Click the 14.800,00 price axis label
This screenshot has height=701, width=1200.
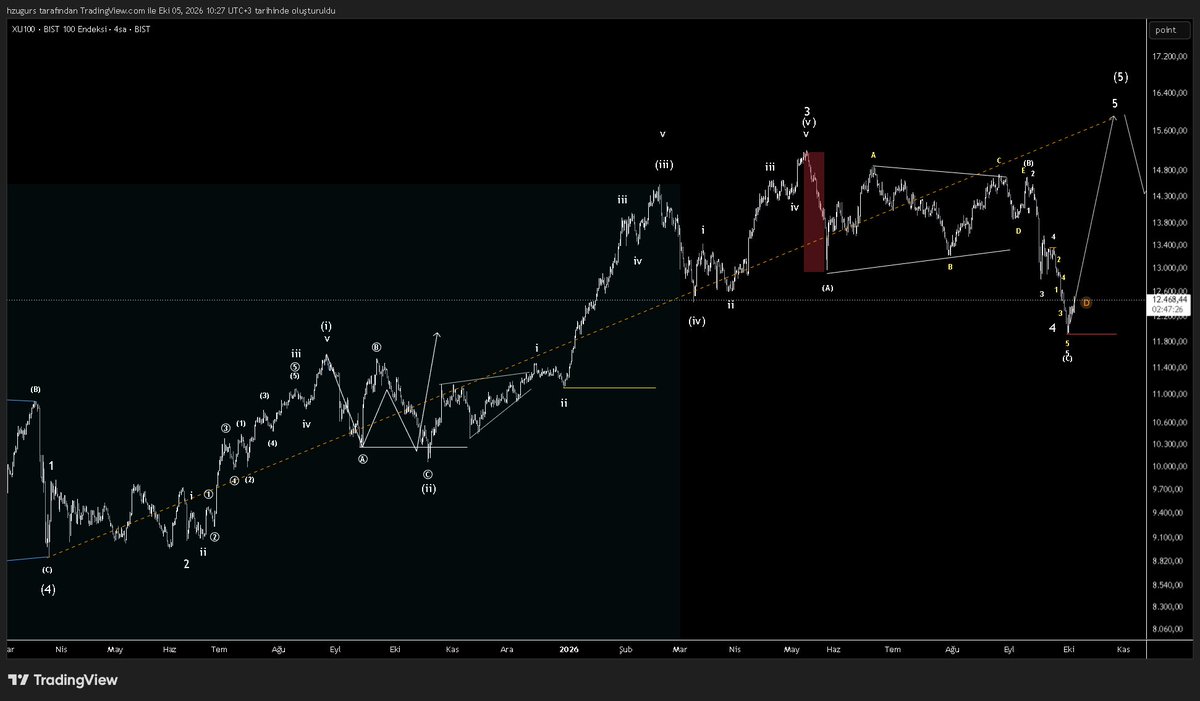click(1169, 171)
